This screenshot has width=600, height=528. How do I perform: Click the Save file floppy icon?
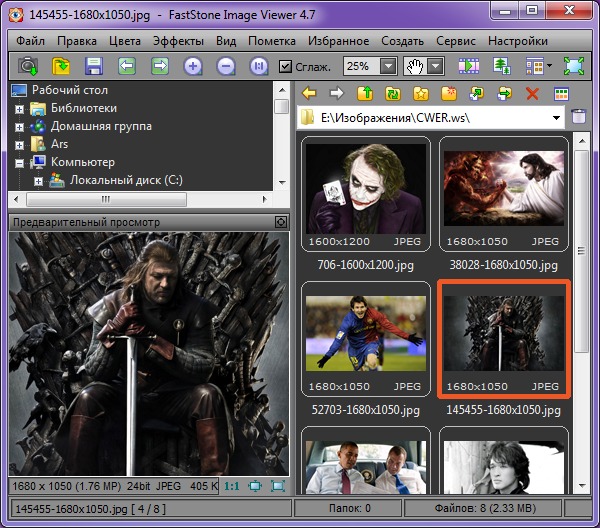[94, 66]
